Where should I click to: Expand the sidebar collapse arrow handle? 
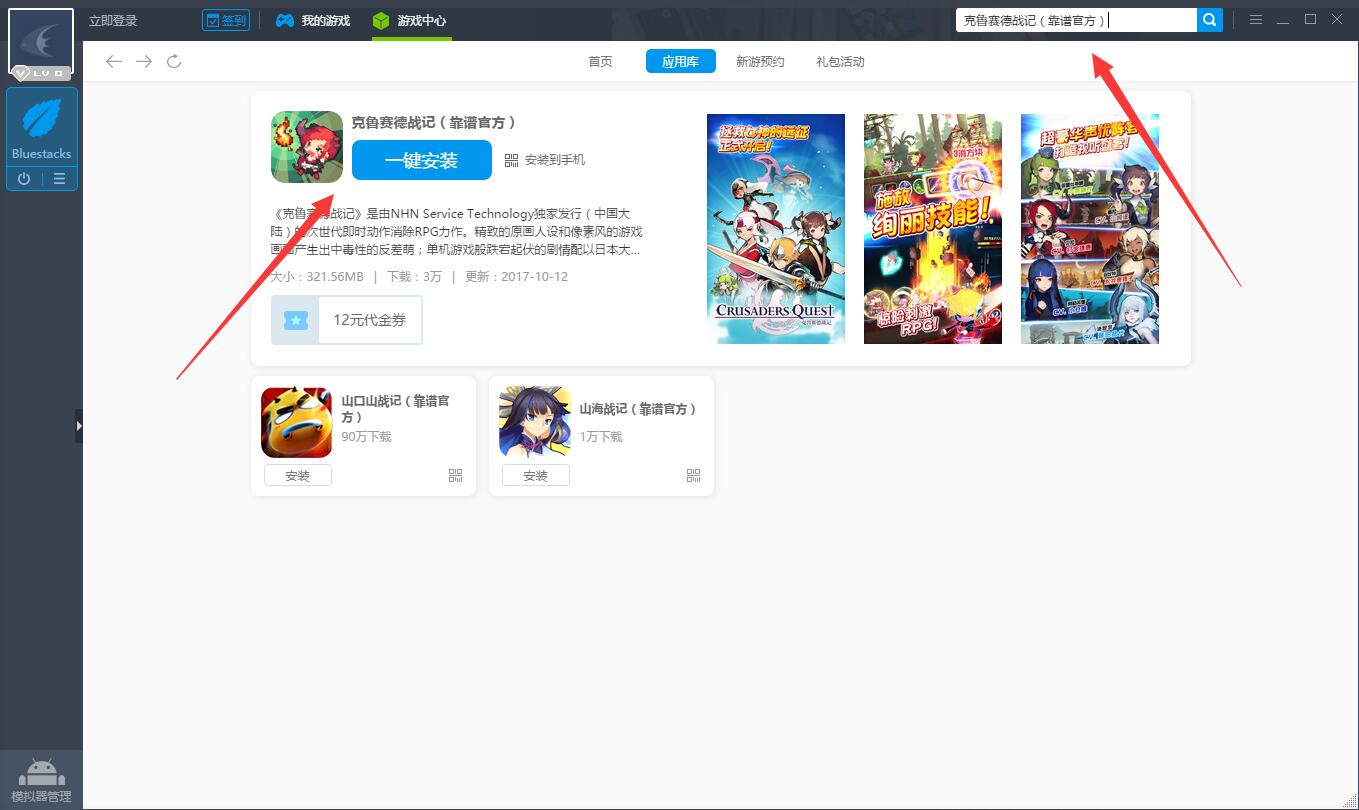pyautogui.click(x=79, y=426)
